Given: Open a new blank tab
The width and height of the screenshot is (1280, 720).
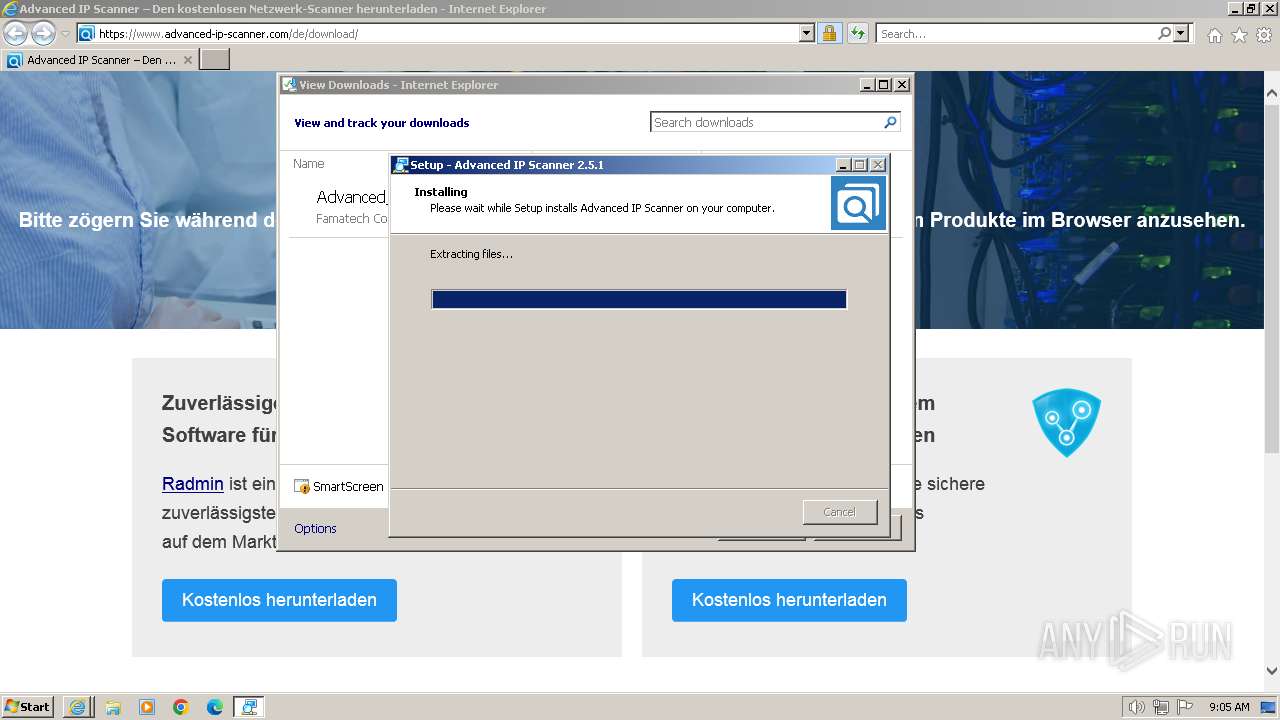Looking at the screenshot, I should click(215, 60).
